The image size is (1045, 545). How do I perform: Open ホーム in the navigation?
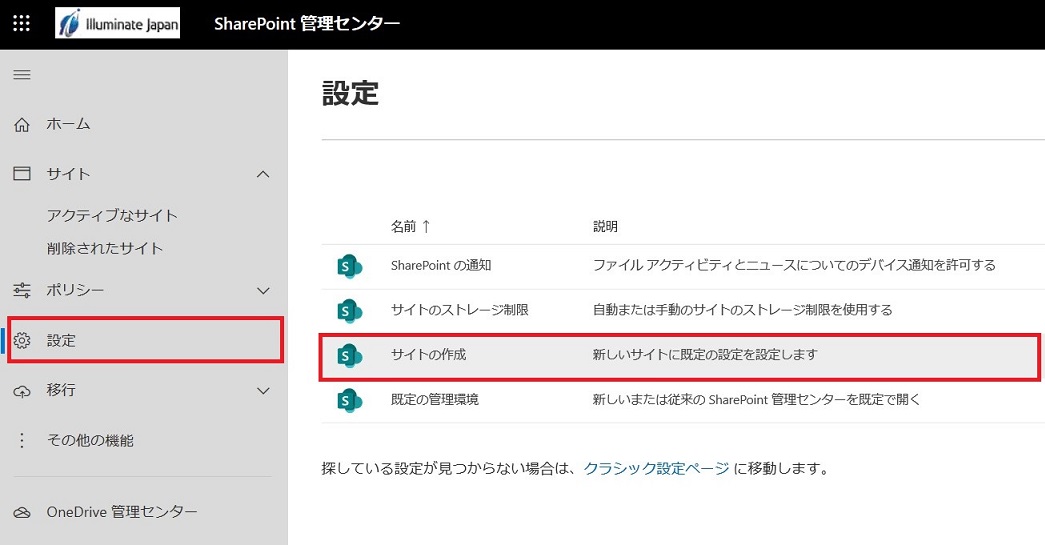(68, 125)
